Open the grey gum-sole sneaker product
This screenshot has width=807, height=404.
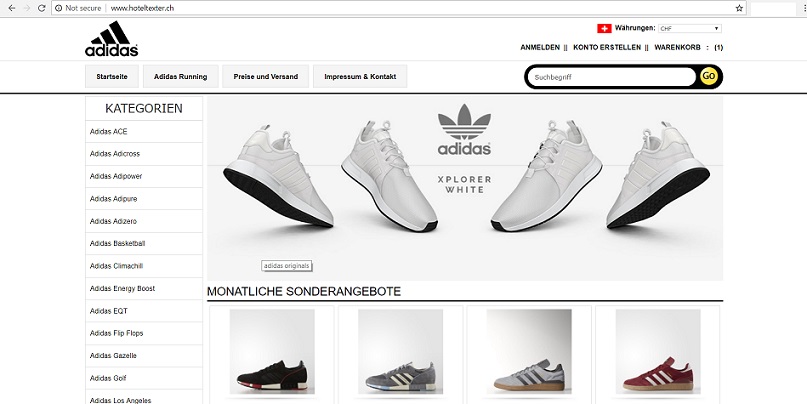coord(529,352)
